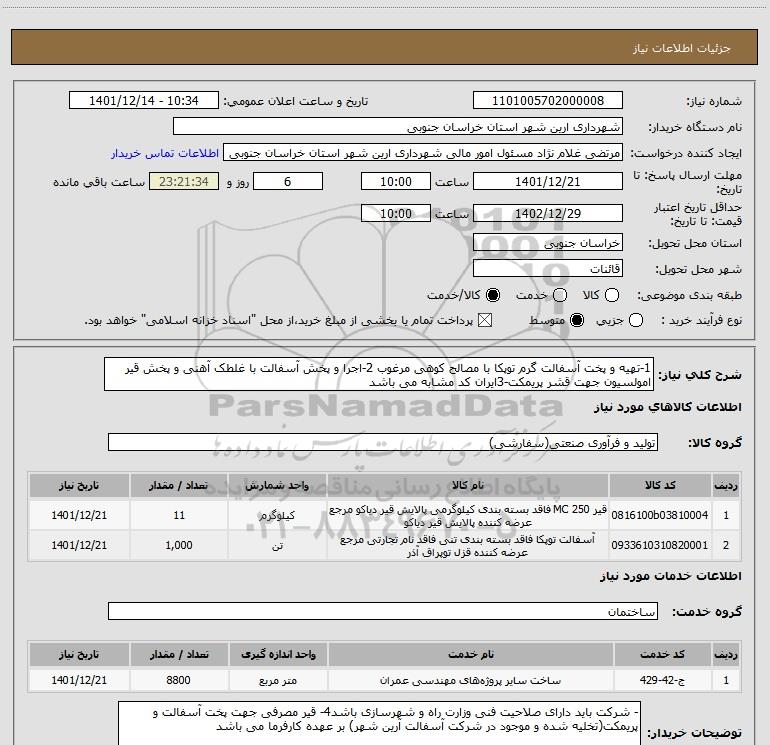
Task: Click the کیلوگرم unit cell
Action: 277,515
